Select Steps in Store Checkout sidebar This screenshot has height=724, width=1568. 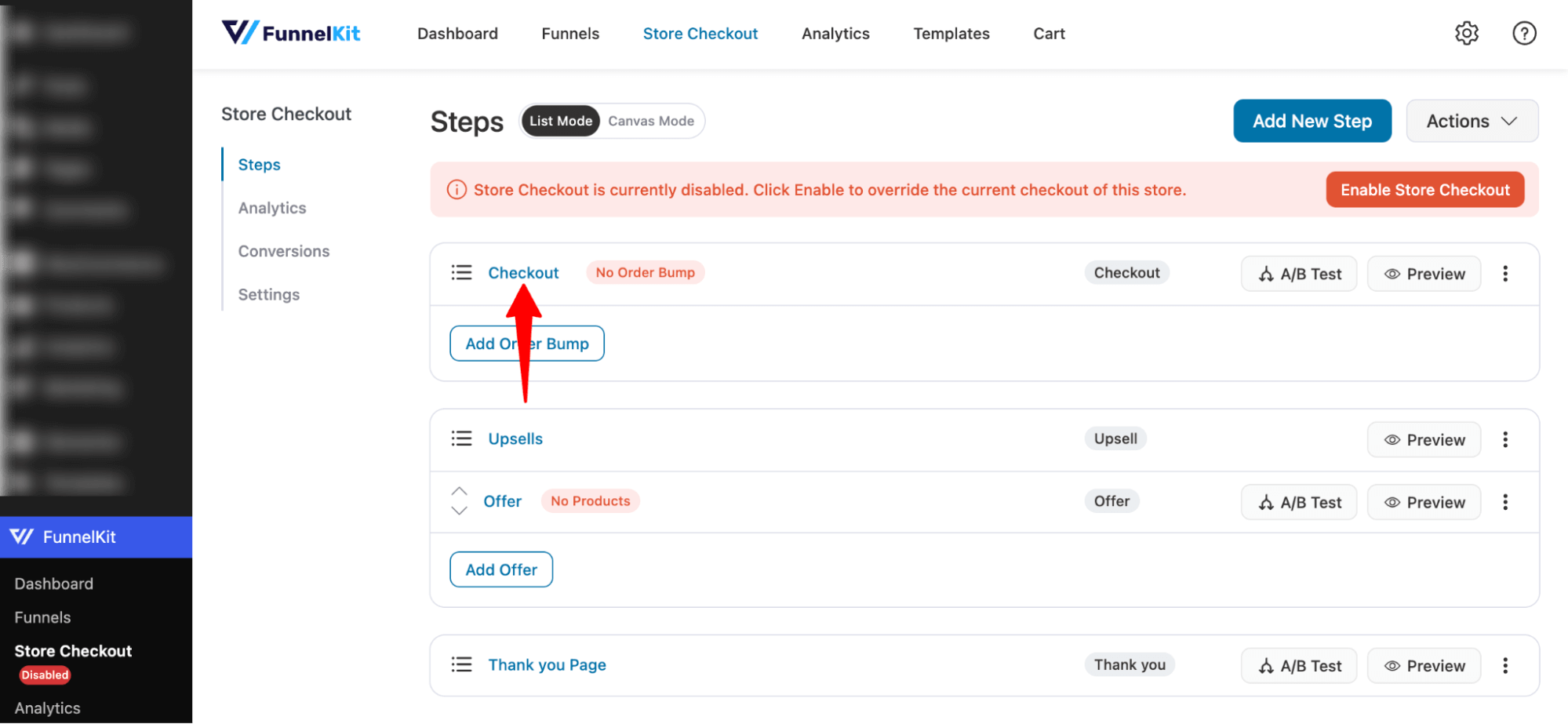(260, 165)
